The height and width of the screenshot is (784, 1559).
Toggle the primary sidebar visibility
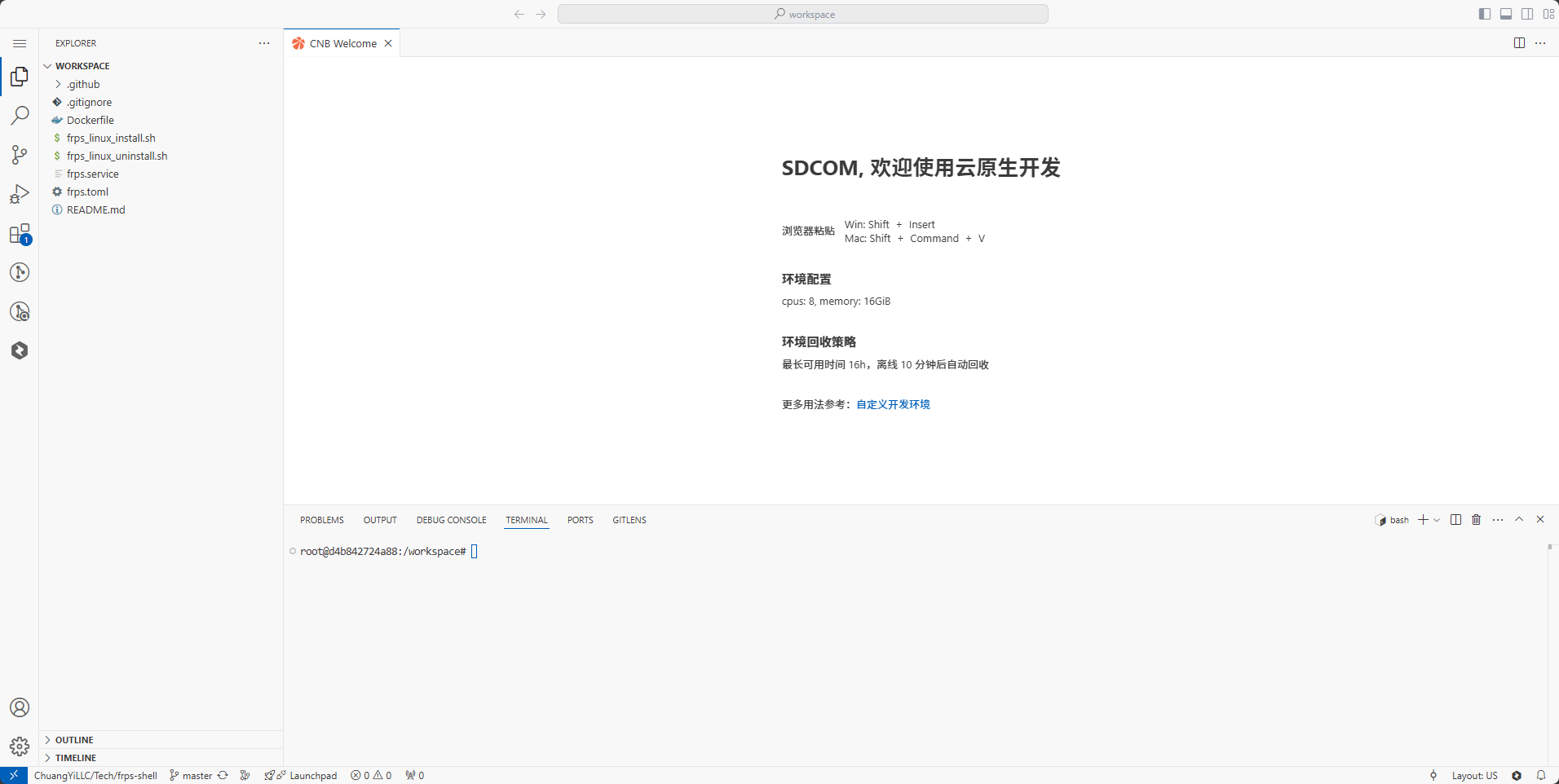click(x=1483, y=13)
